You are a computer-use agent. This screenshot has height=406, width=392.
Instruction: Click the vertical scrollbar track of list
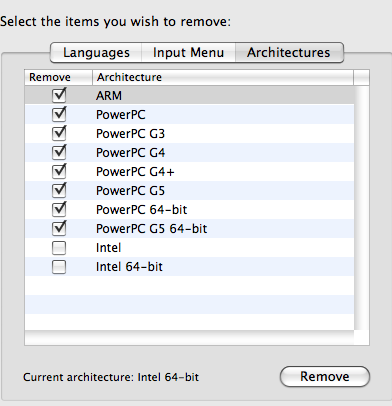(362, 208)
